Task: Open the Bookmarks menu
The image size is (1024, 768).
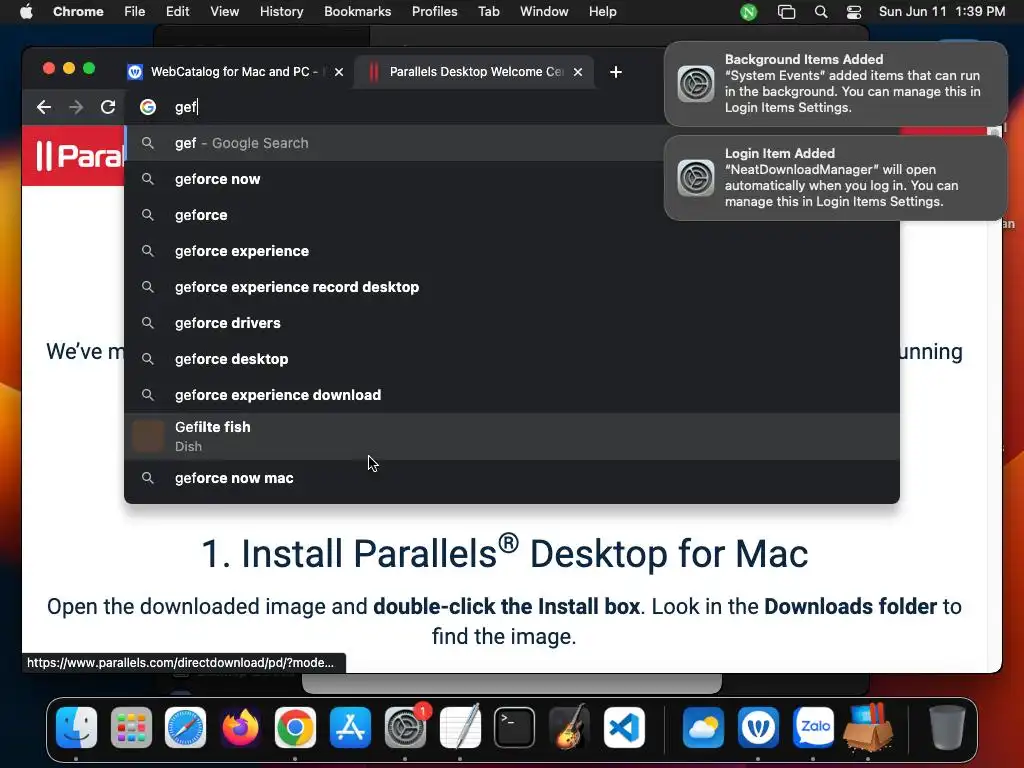Action: point(357,11)
